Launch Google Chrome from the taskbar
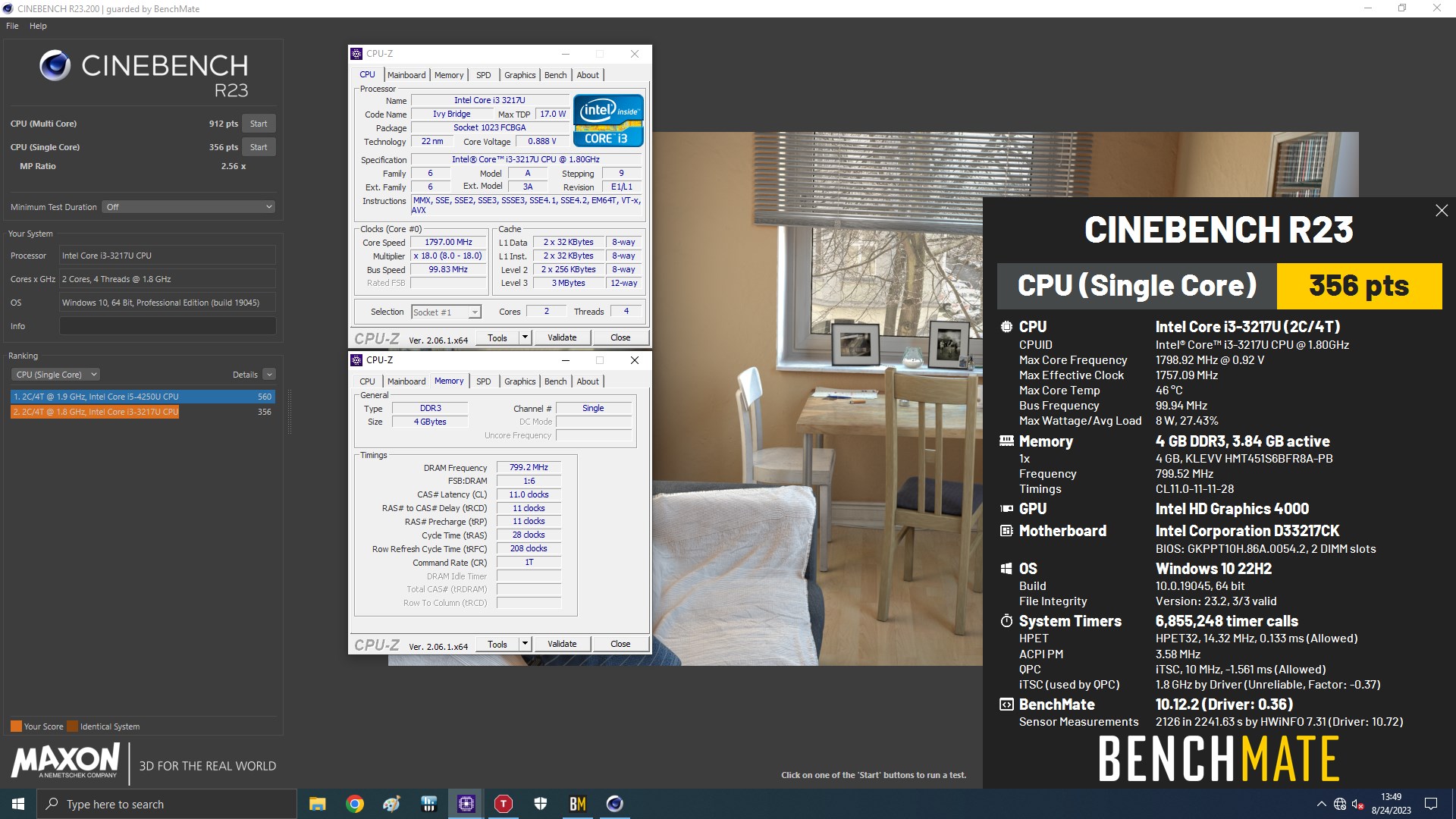1456x819 pixels. click(x=354, y=804)
